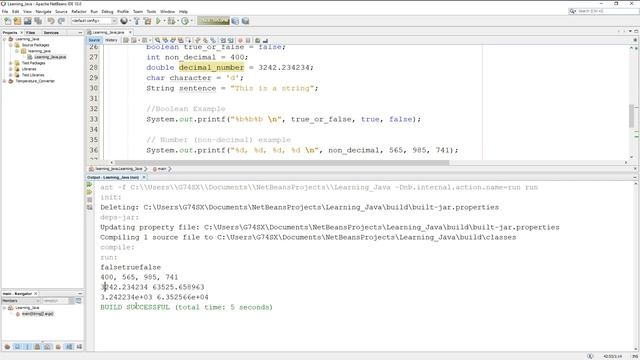Click the Source view button

pyautogui.click(x=94, y=40)
